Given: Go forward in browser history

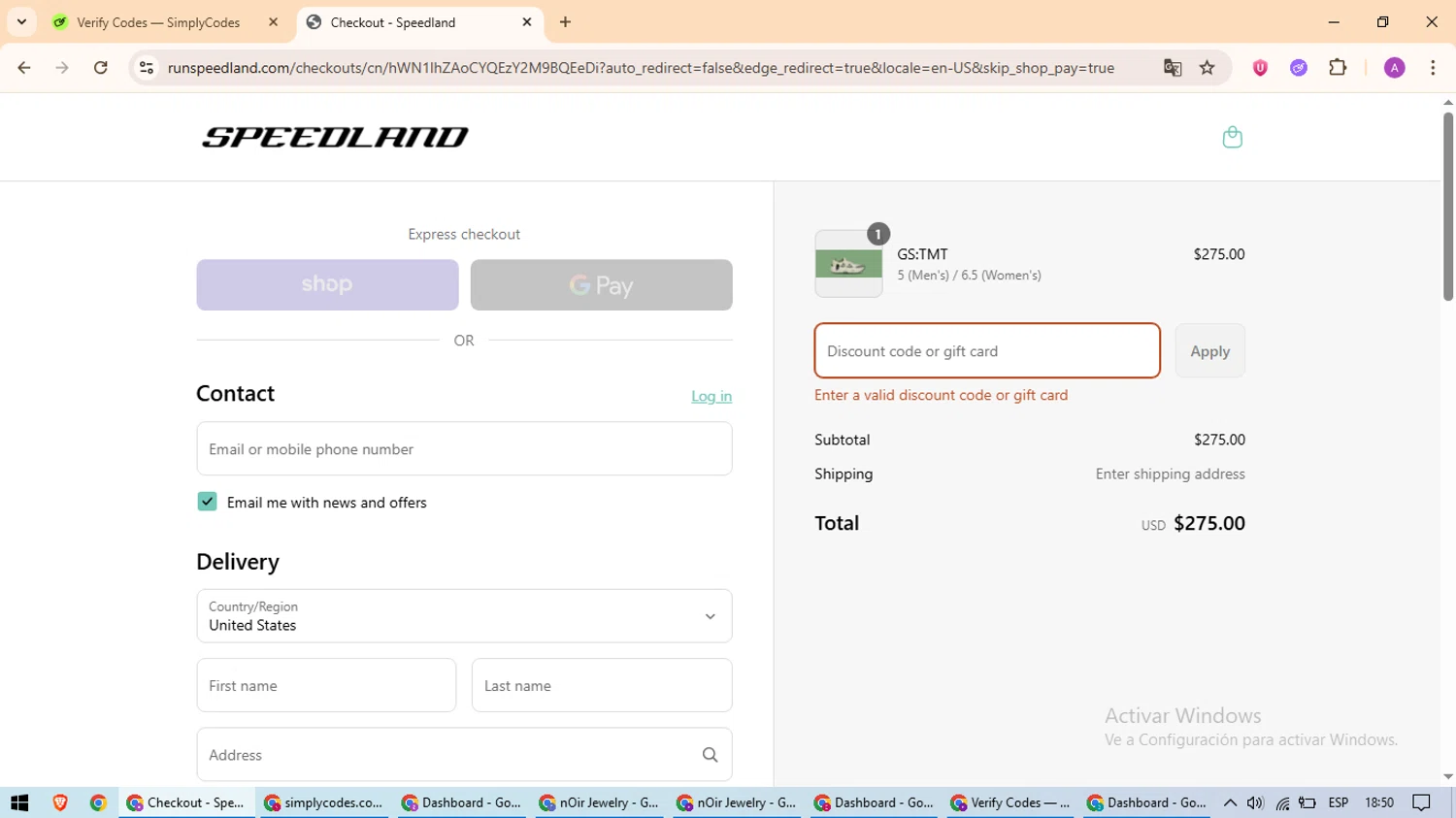Looking at the screenshot, I should click(62, 68).
